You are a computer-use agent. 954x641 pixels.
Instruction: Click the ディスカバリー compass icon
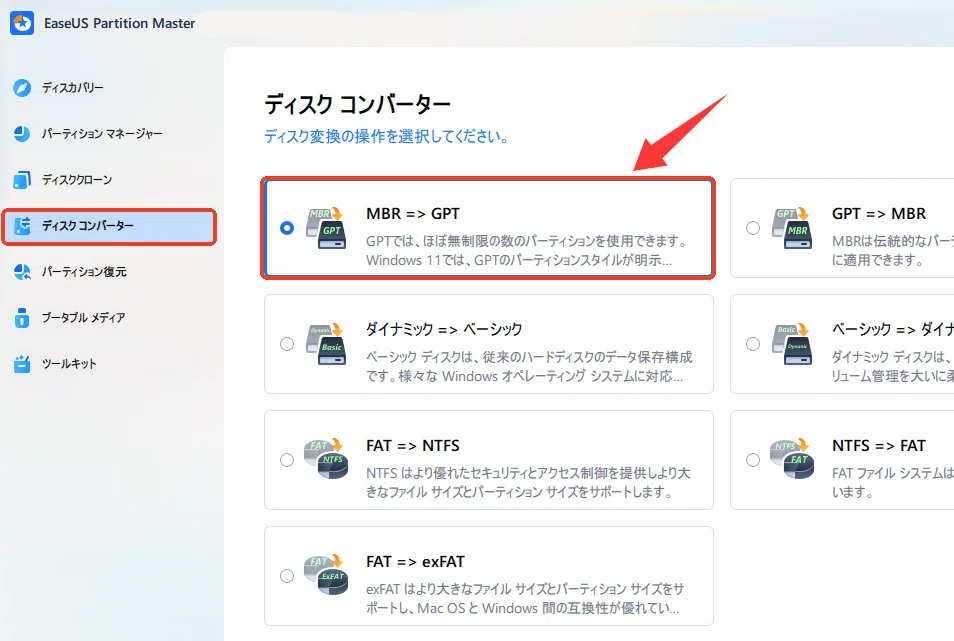[22, 88]
